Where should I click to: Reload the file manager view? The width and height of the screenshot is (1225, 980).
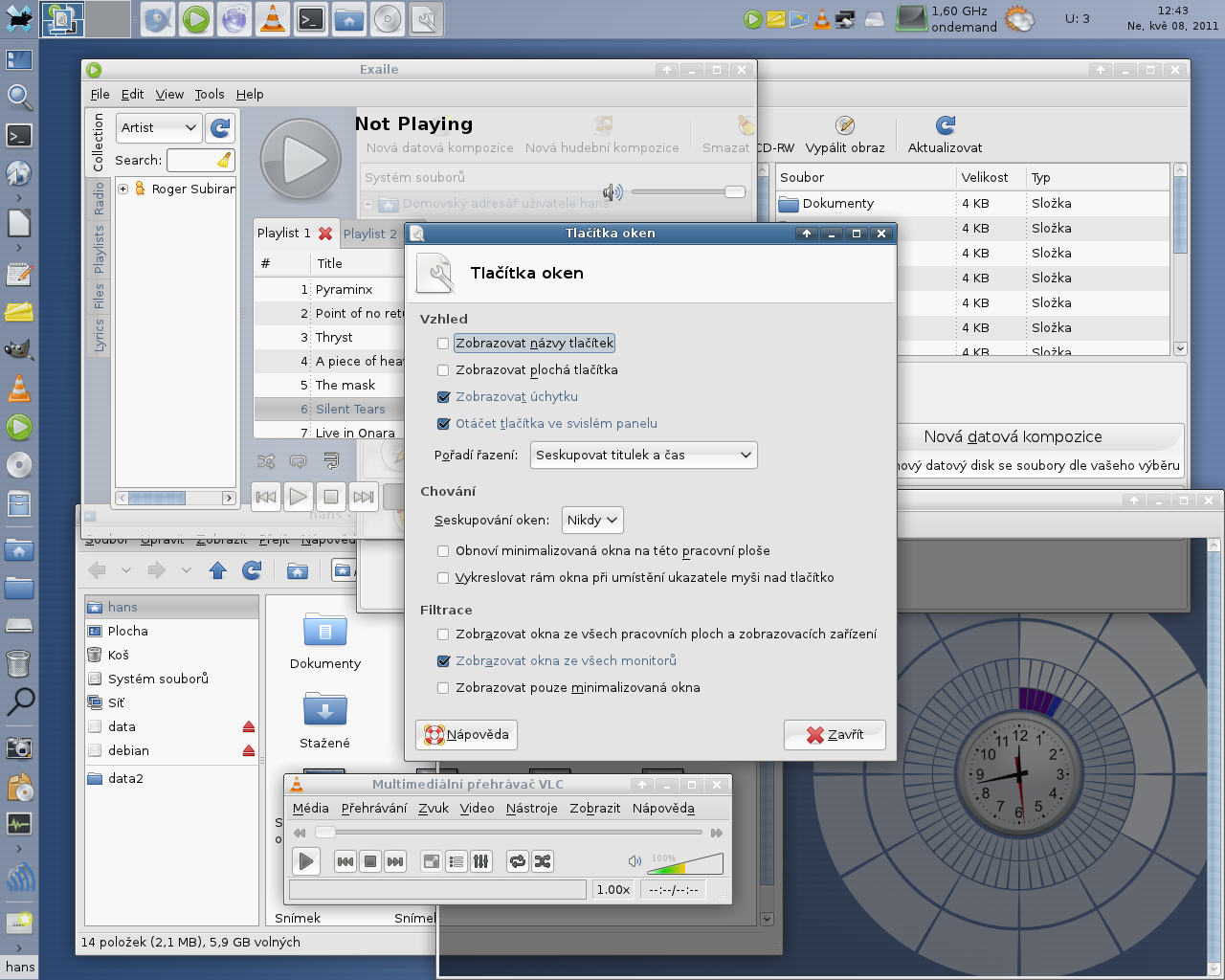click(x=252, y=570)
